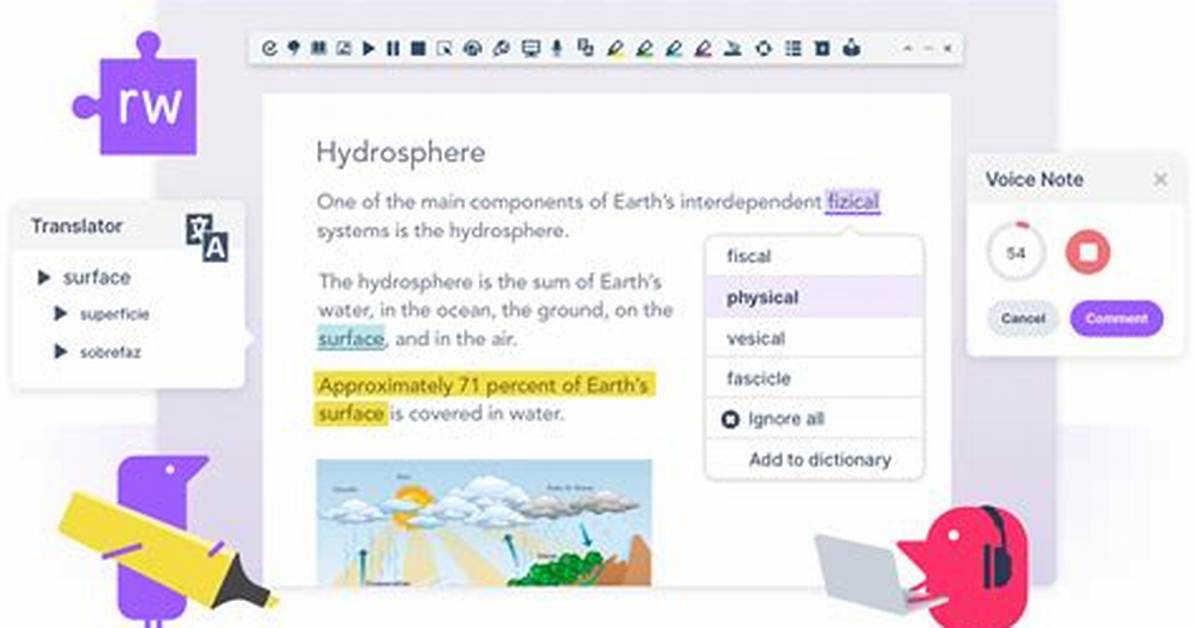
Task: Start reading aloud with the Play button
Action: coord(368,49)
